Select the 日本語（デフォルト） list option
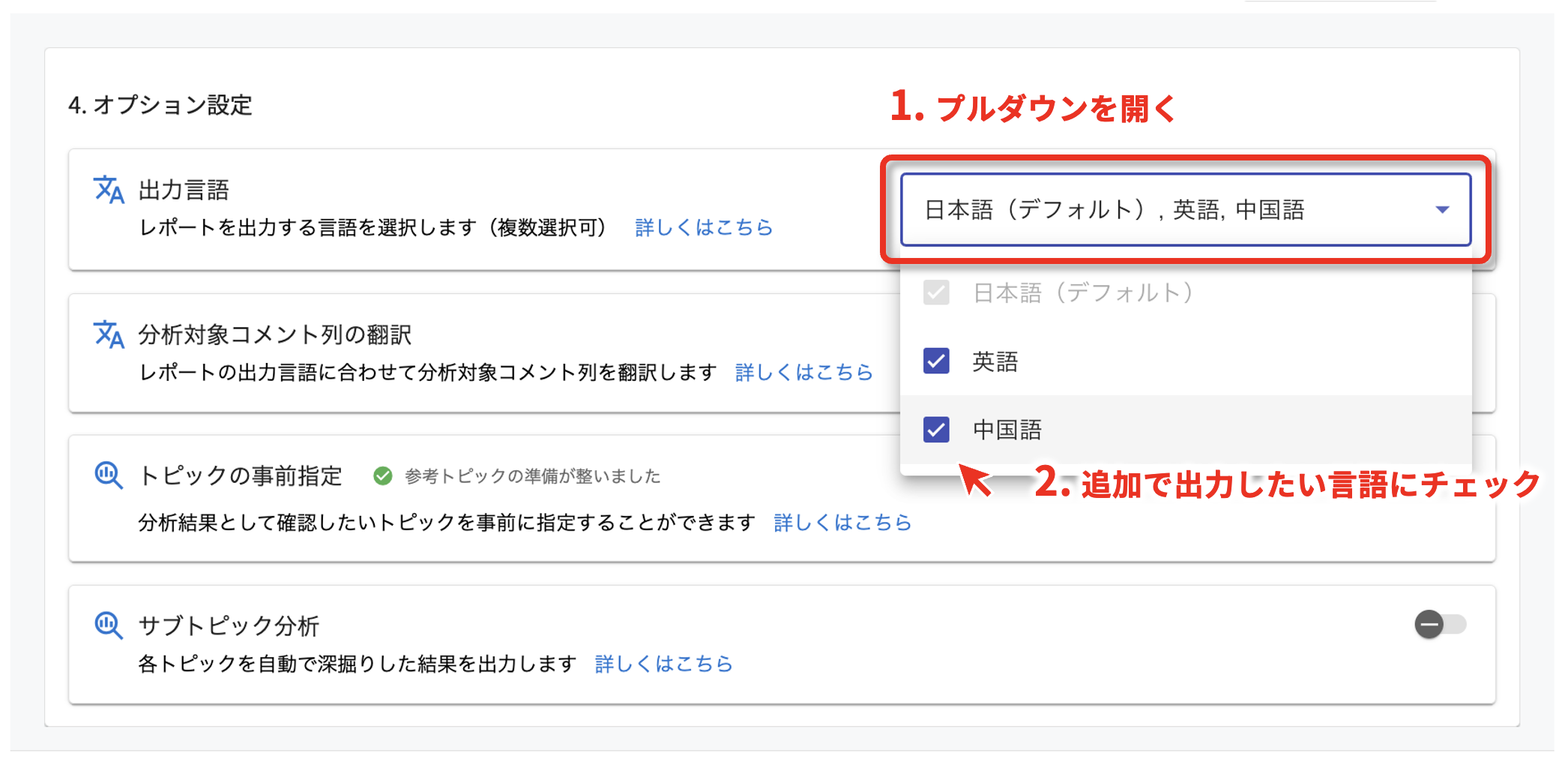 (1083, 292)
